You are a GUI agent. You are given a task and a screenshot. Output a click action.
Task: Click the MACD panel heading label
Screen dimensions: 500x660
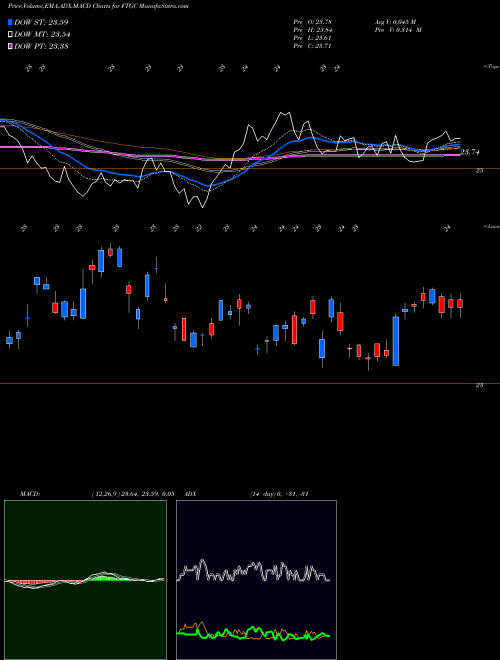tap(29, 494)
